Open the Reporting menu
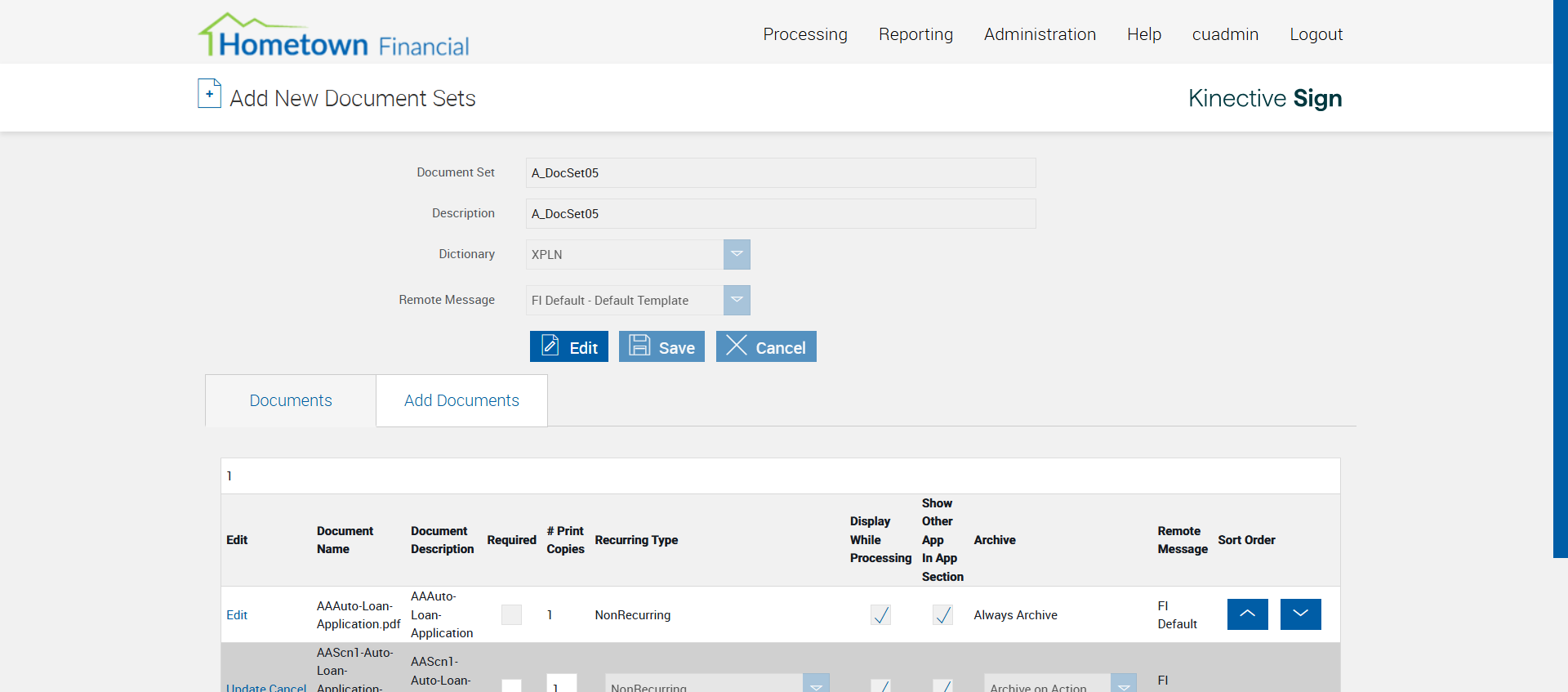Screen dimensions: 1568x692 (915, 34)
